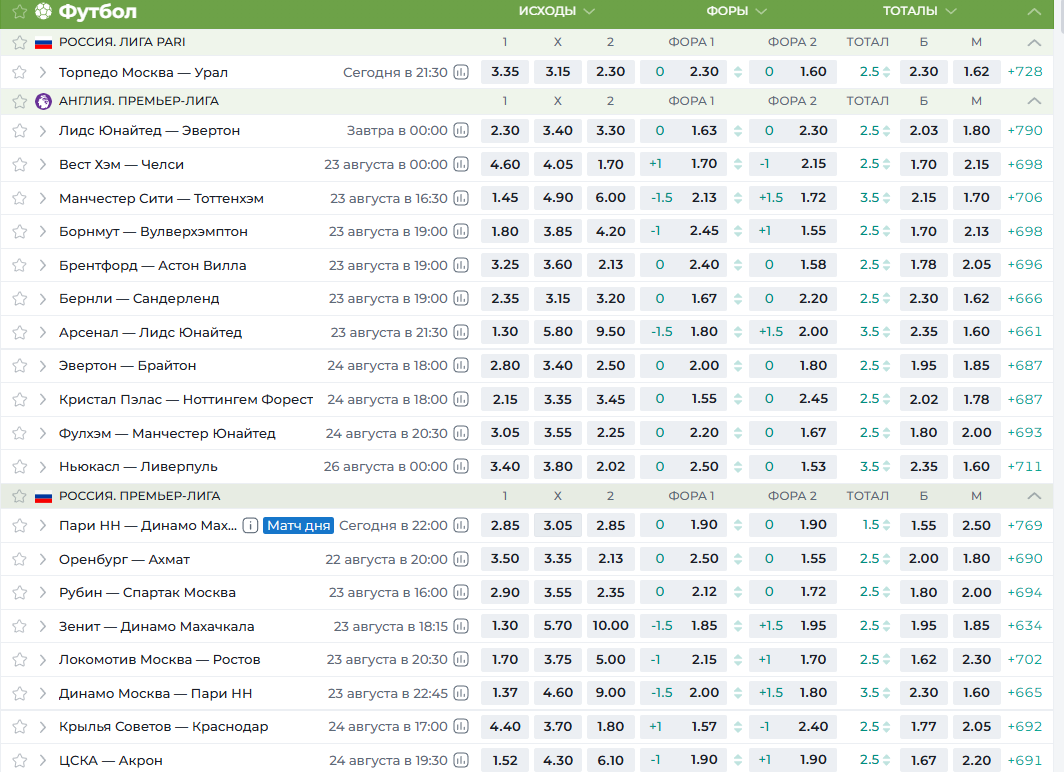The height and width of the screenshot is (772, 1064).
Task: Open statistics icon for Манчестер Сити — Тоттенхэм
Action: pyautogui.click(x=461, y=198)
